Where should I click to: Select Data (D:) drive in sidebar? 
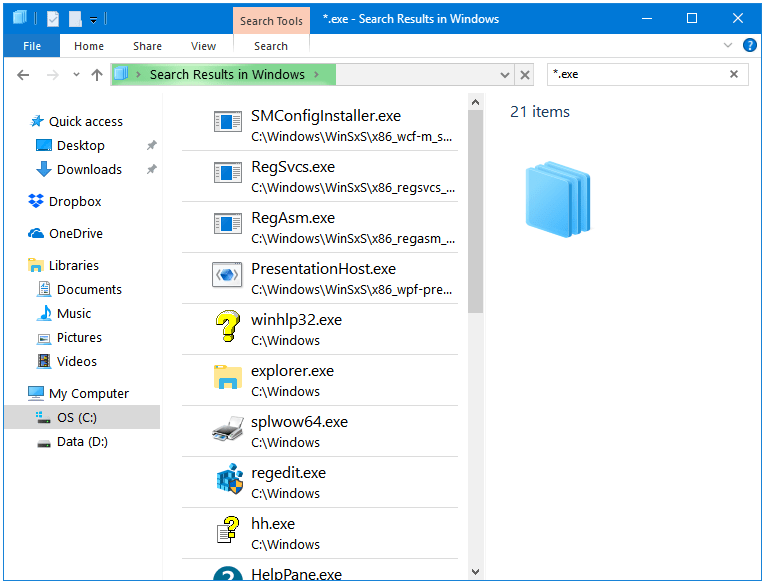point(82,442)
